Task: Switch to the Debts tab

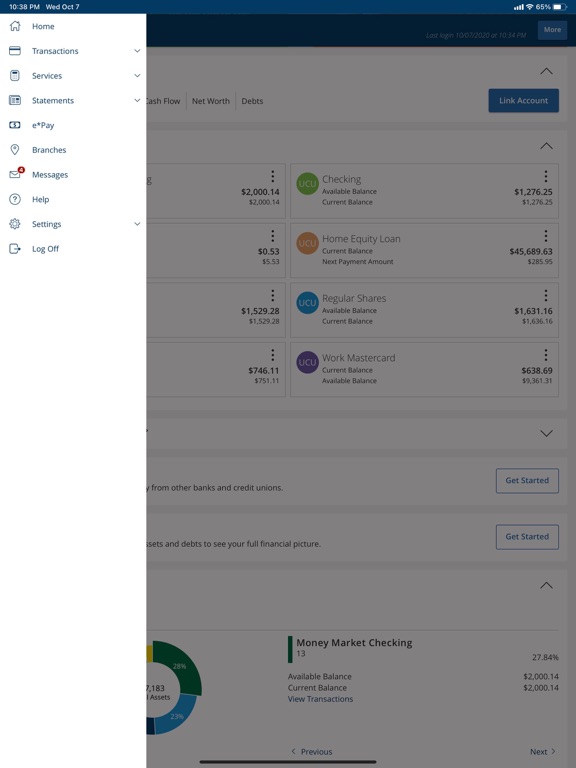Action: [x=252, y=101]
